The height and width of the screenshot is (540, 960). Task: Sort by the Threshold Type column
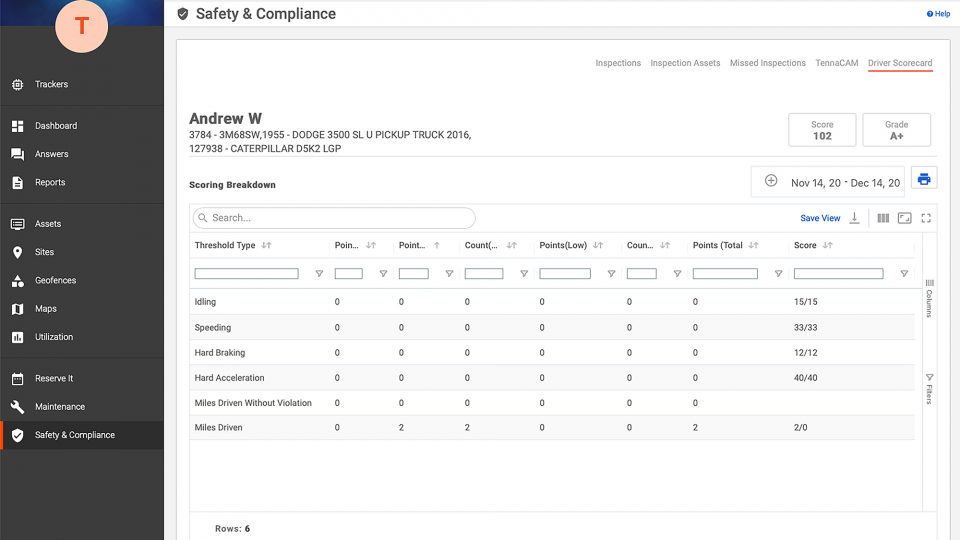tap(266, 245)
